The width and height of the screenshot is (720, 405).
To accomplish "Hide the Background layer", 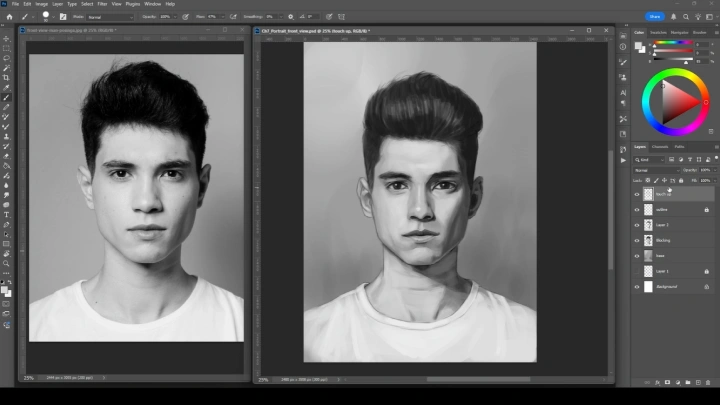I will click(x=637, y=287).
